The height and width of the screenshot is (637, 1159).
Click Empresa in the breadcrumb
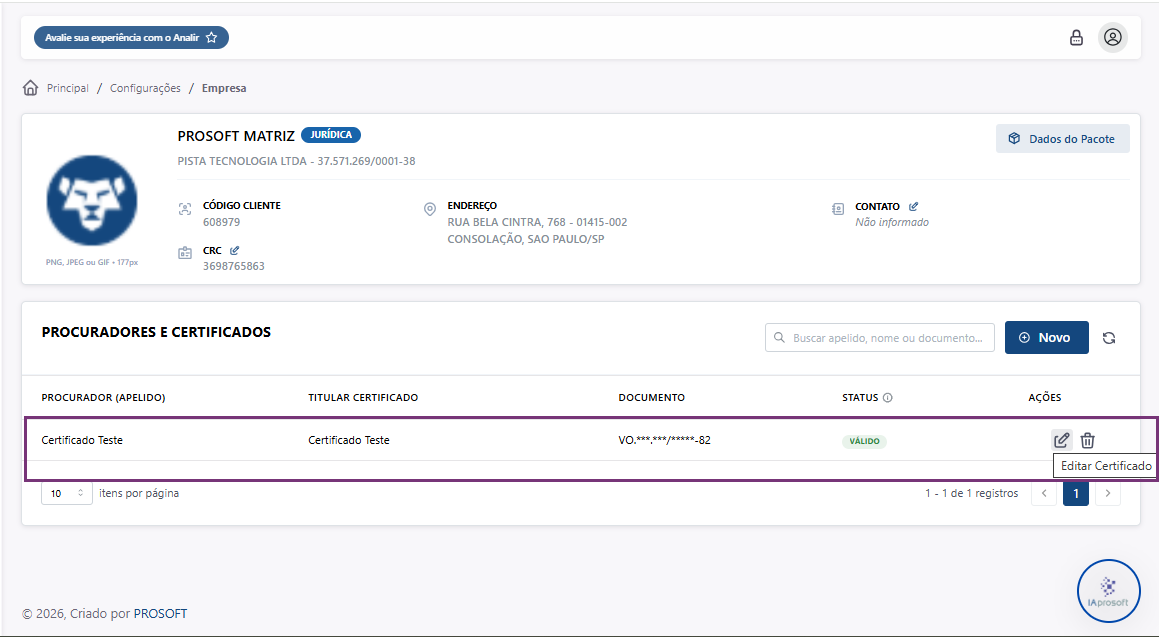(x=224, y=88)
